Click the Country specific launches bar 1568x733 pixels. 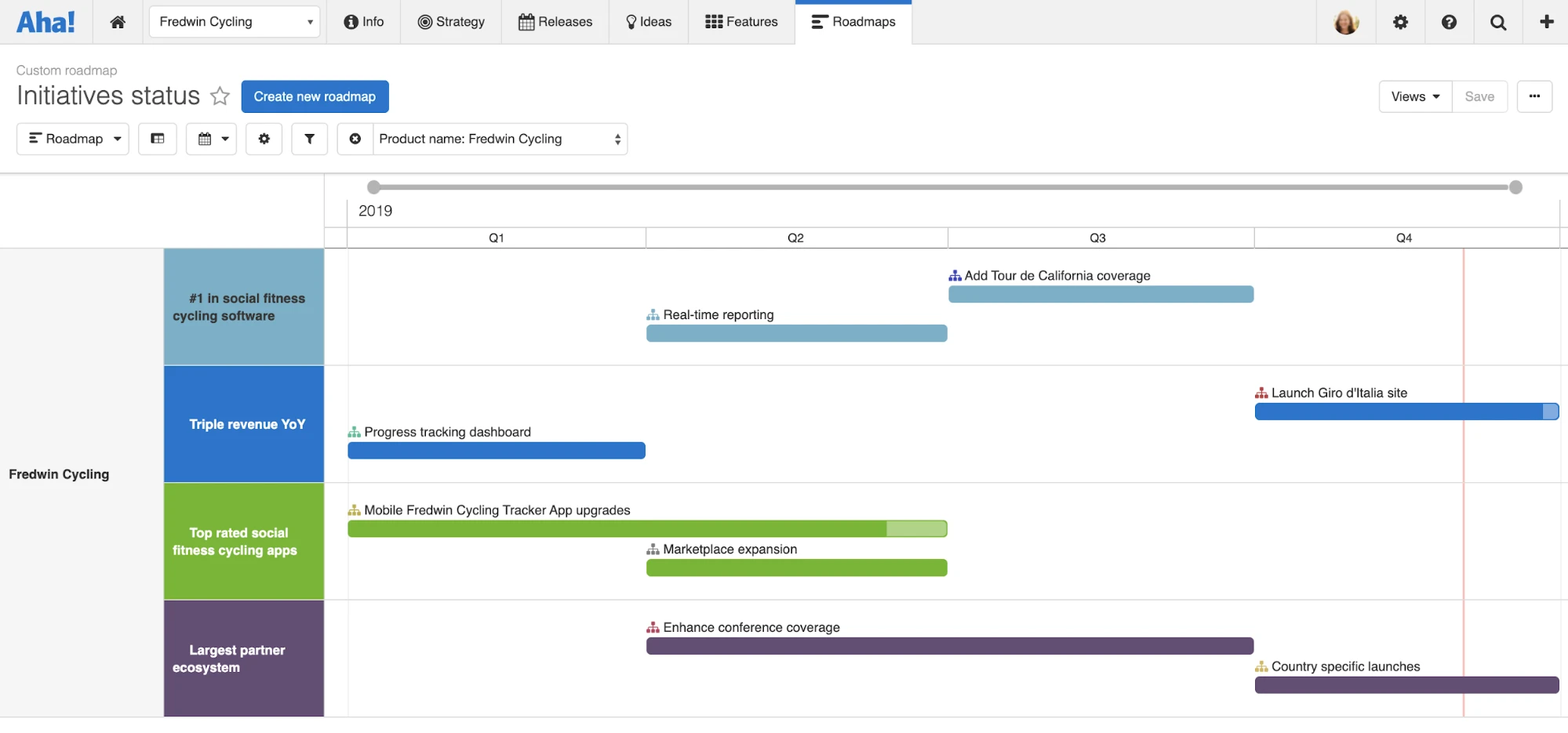click(x=1407, y=685)
